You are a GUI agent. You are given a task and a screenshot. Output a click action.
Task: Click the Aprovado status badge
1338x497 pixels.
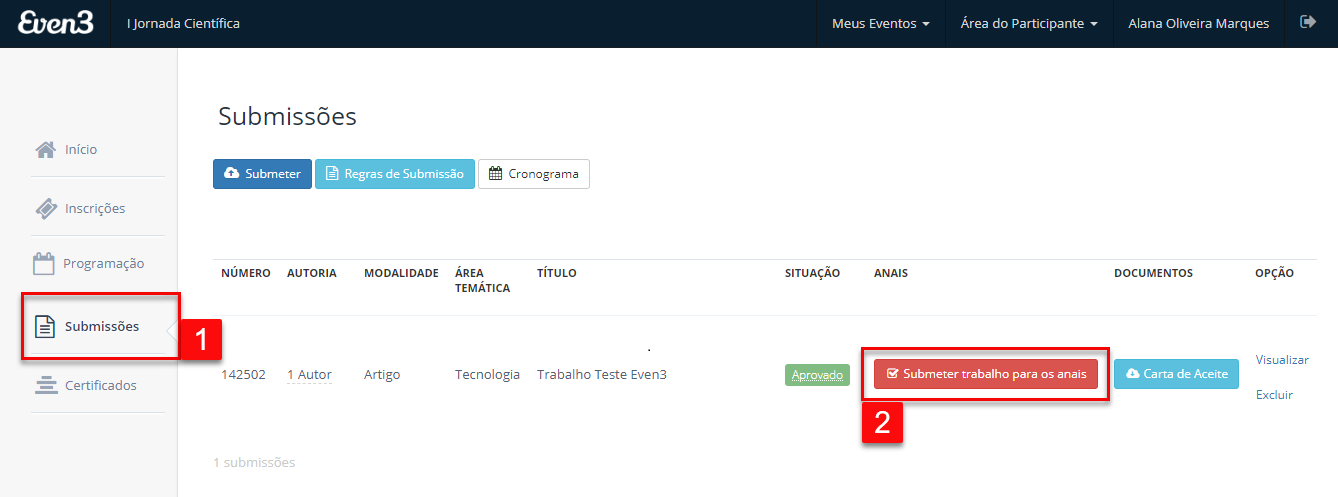coord(817,375)
